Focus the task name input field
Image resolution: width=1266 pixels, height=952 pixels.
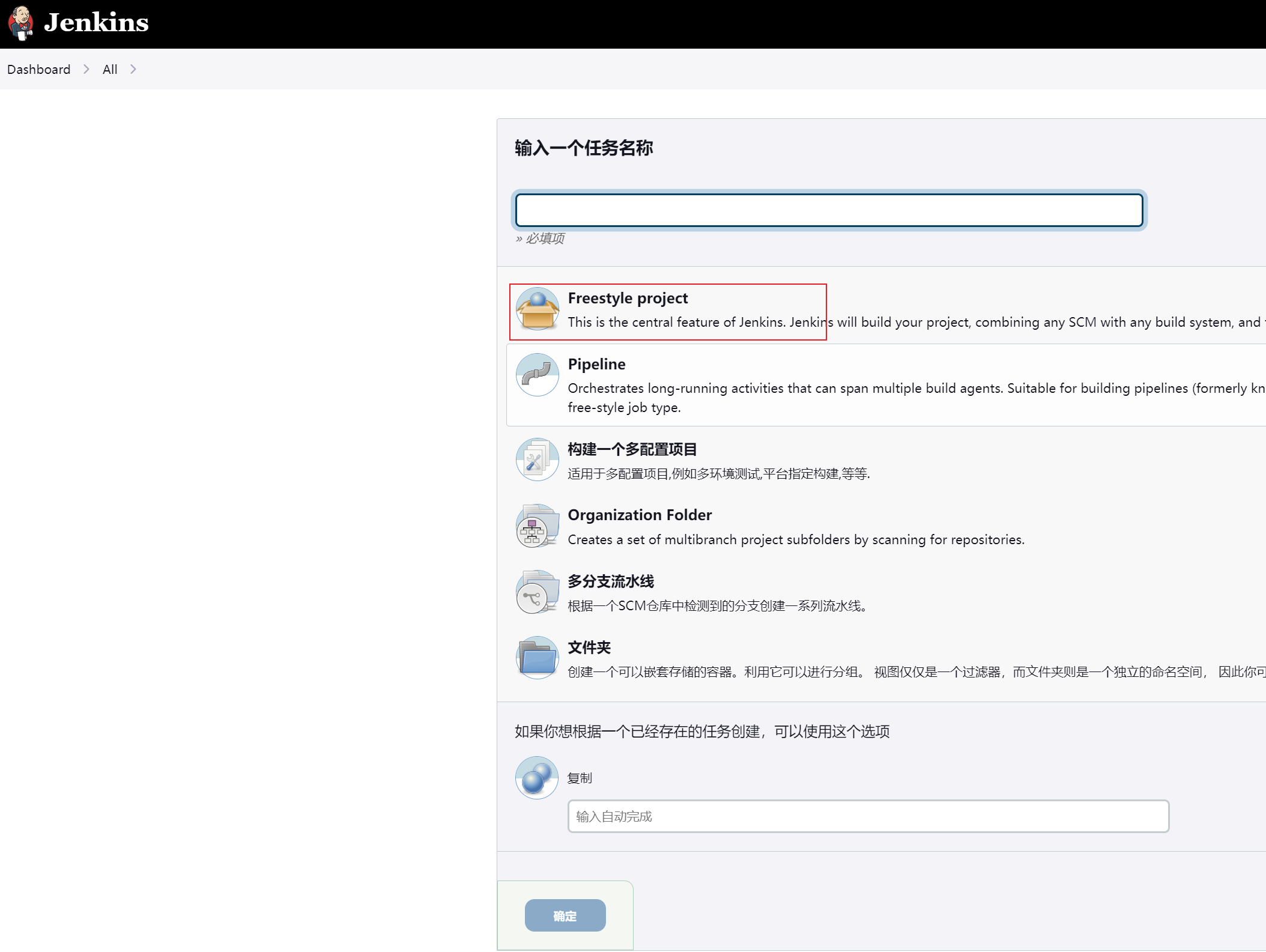(x=829, y=210)
